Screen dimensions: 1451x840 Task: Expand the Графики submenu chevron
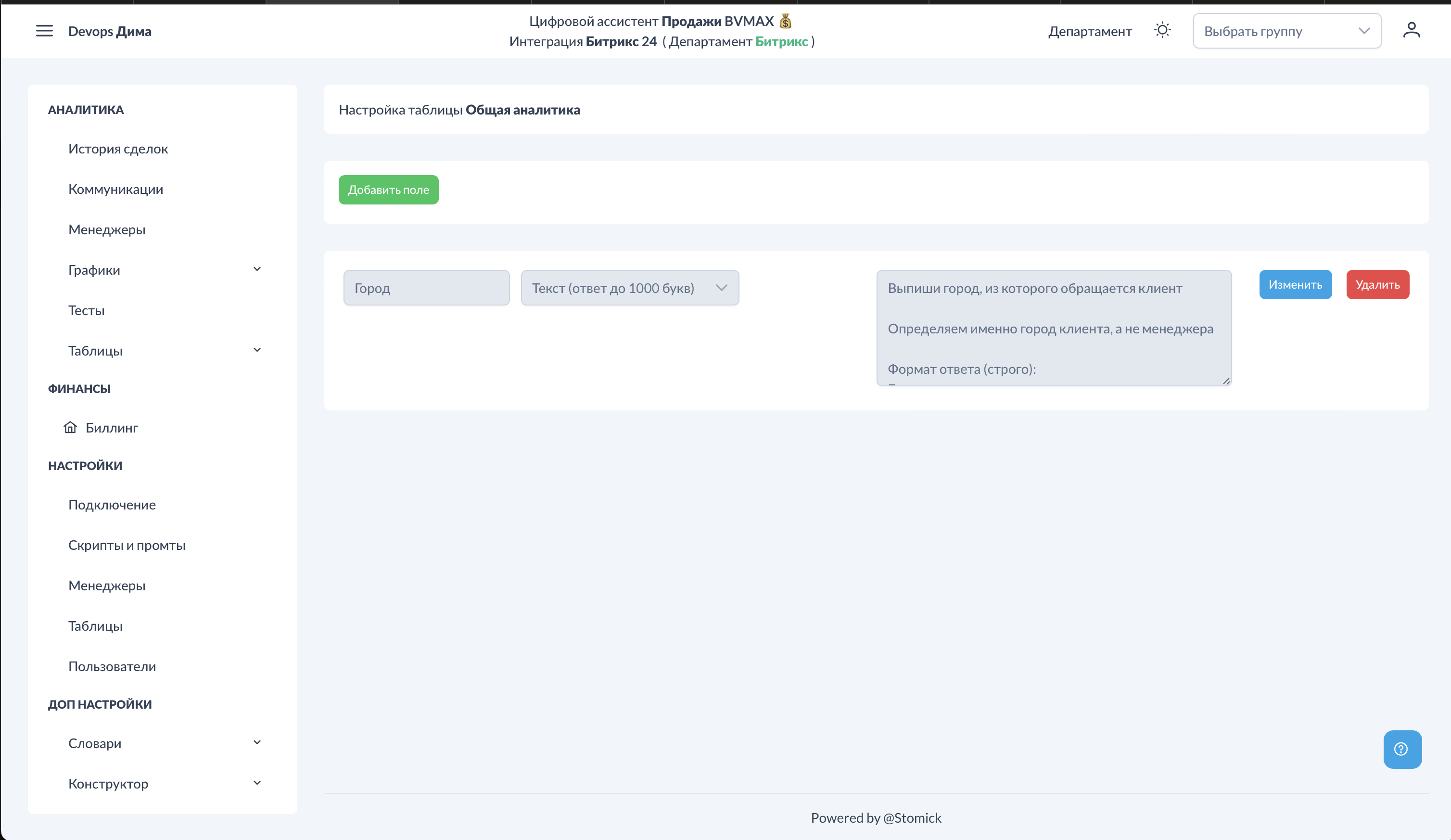pyautogui.click(x=257, y=269)
